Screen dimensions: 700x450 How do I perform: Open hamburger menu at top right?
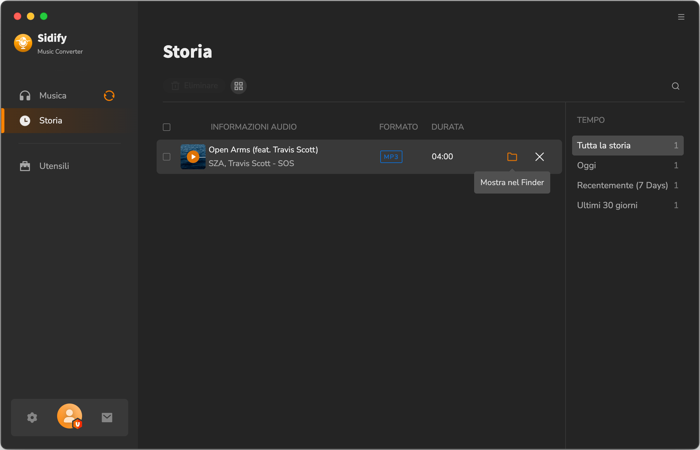681,17
